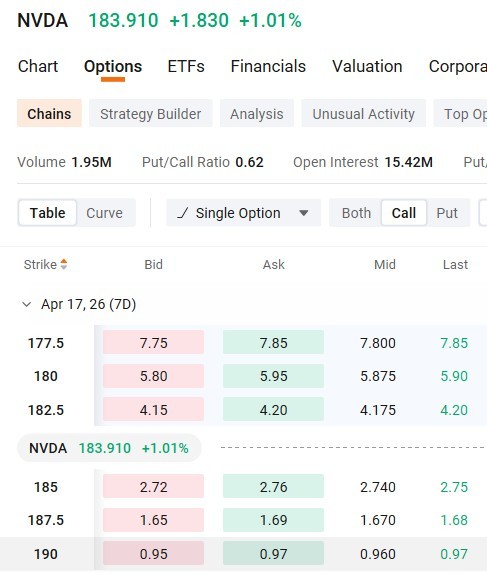Show Put options only

click(x=447, y=213)
